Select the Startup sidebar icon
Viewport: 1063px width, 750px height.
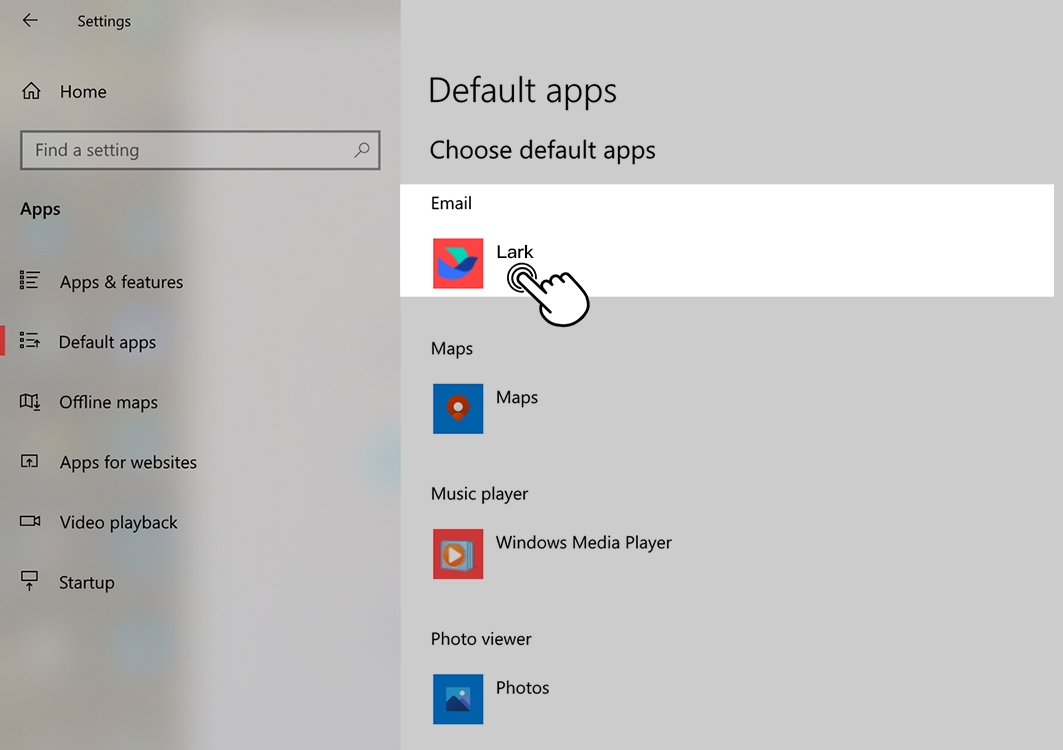click(31, 582)
